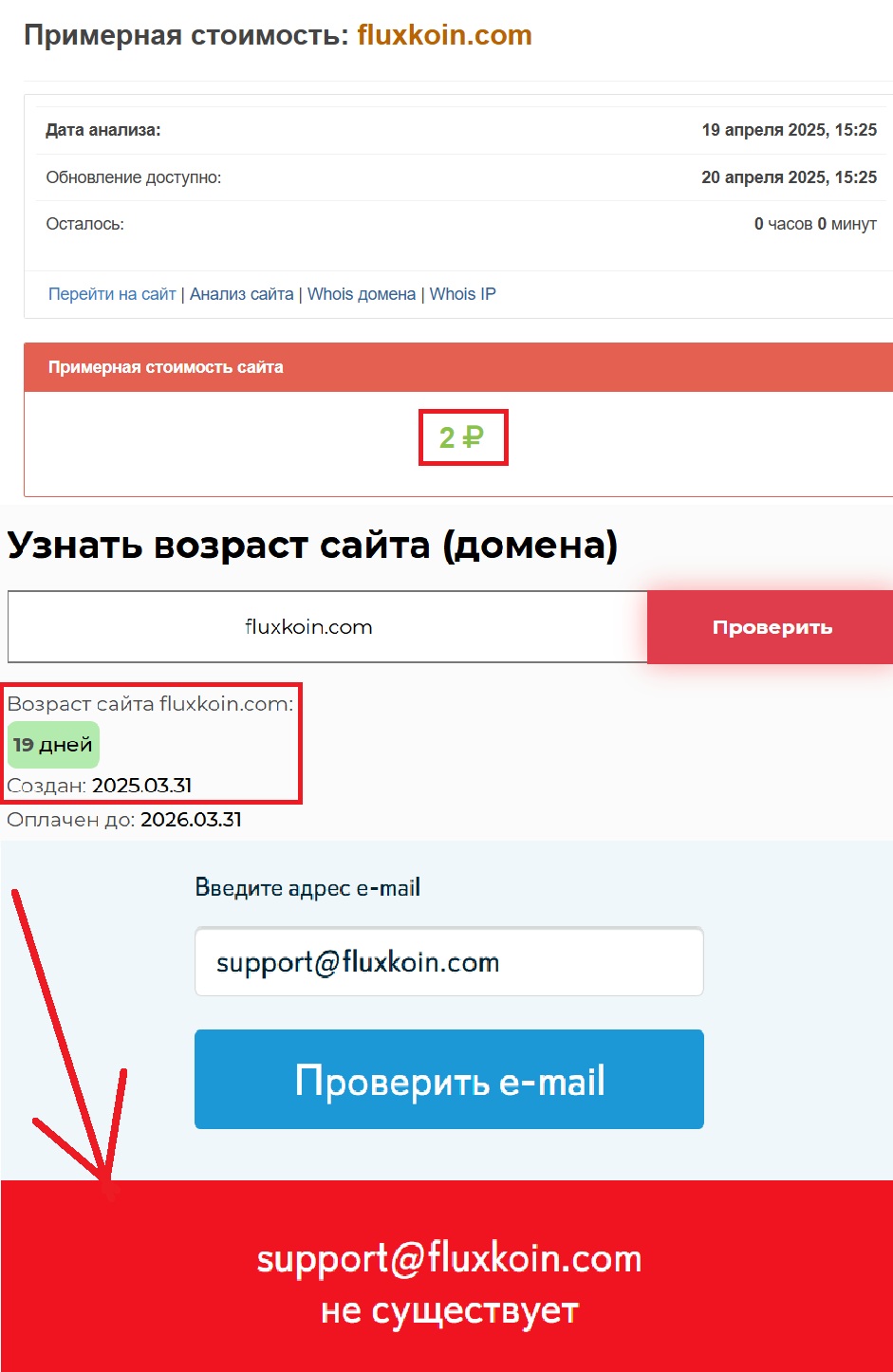The height and width of the screenshot is (1372, 893).
Task: Click the blue 'Проверить e-mail' button
Action: point(449,1080)
